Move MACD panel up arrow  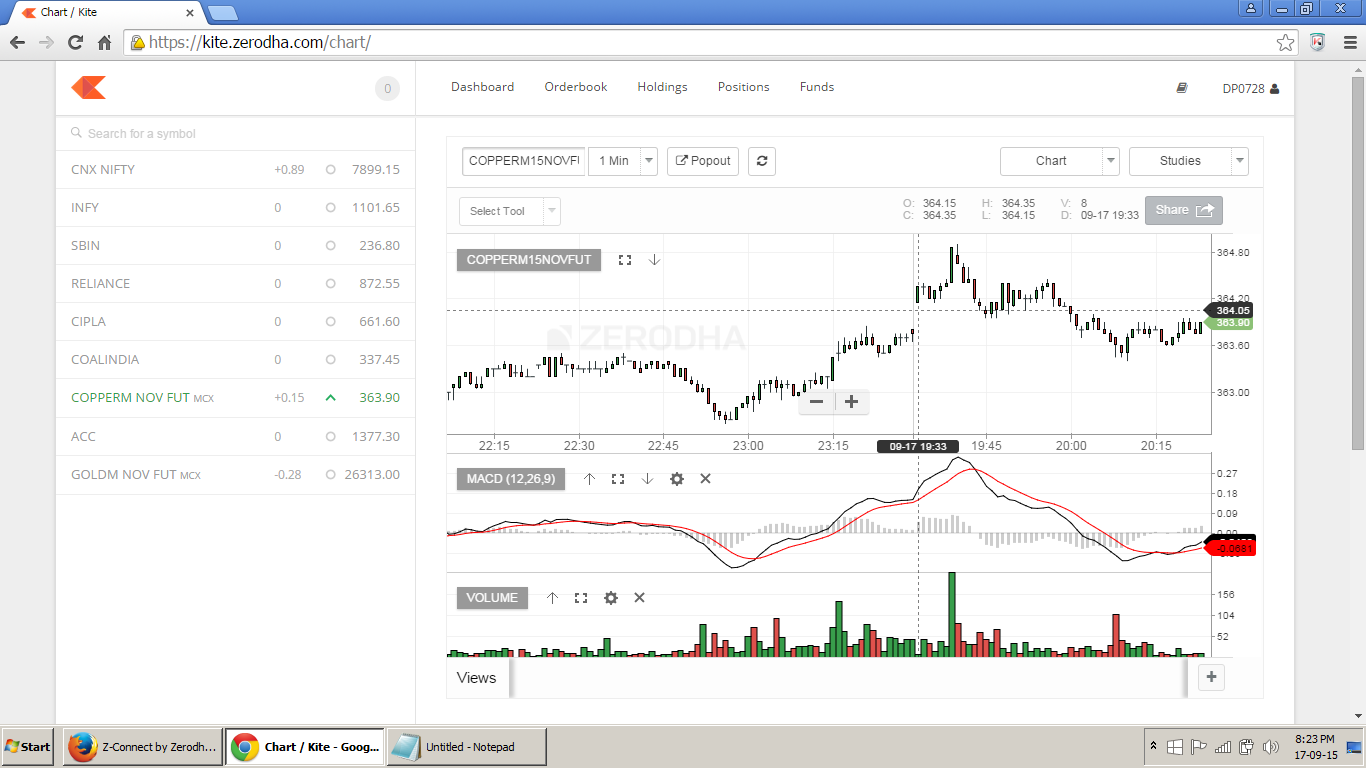589,479
